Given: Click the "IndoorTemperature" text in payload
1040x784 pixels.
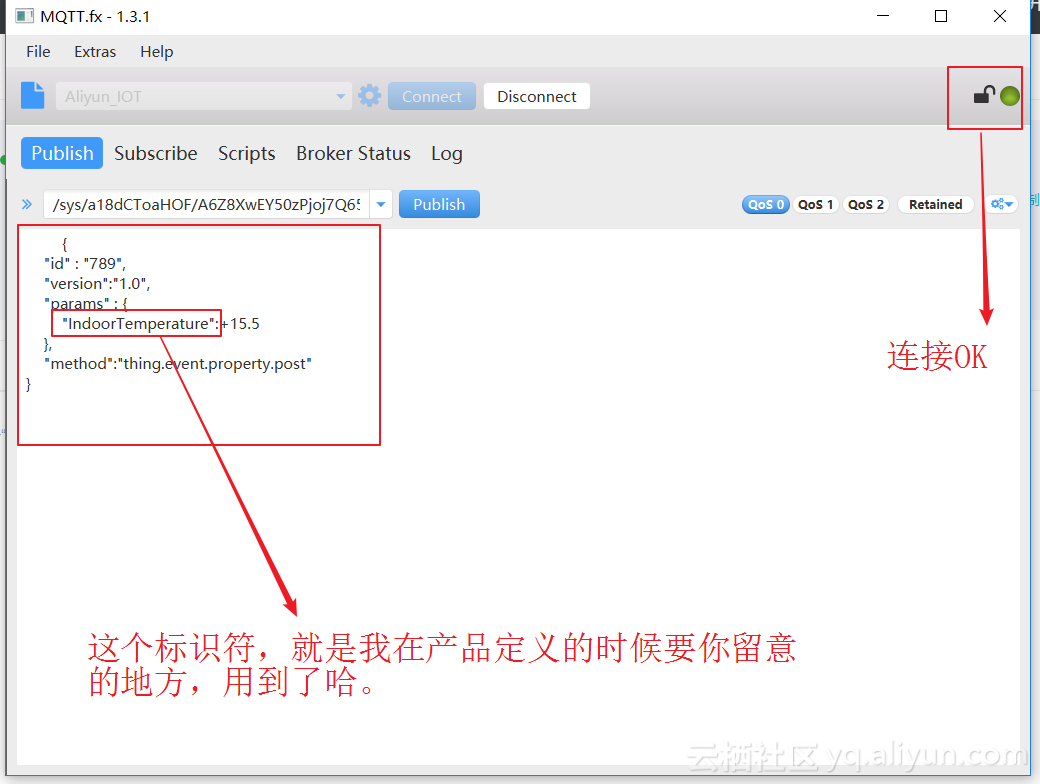Looking at the screenshot, I should click(x=139, y=324).
